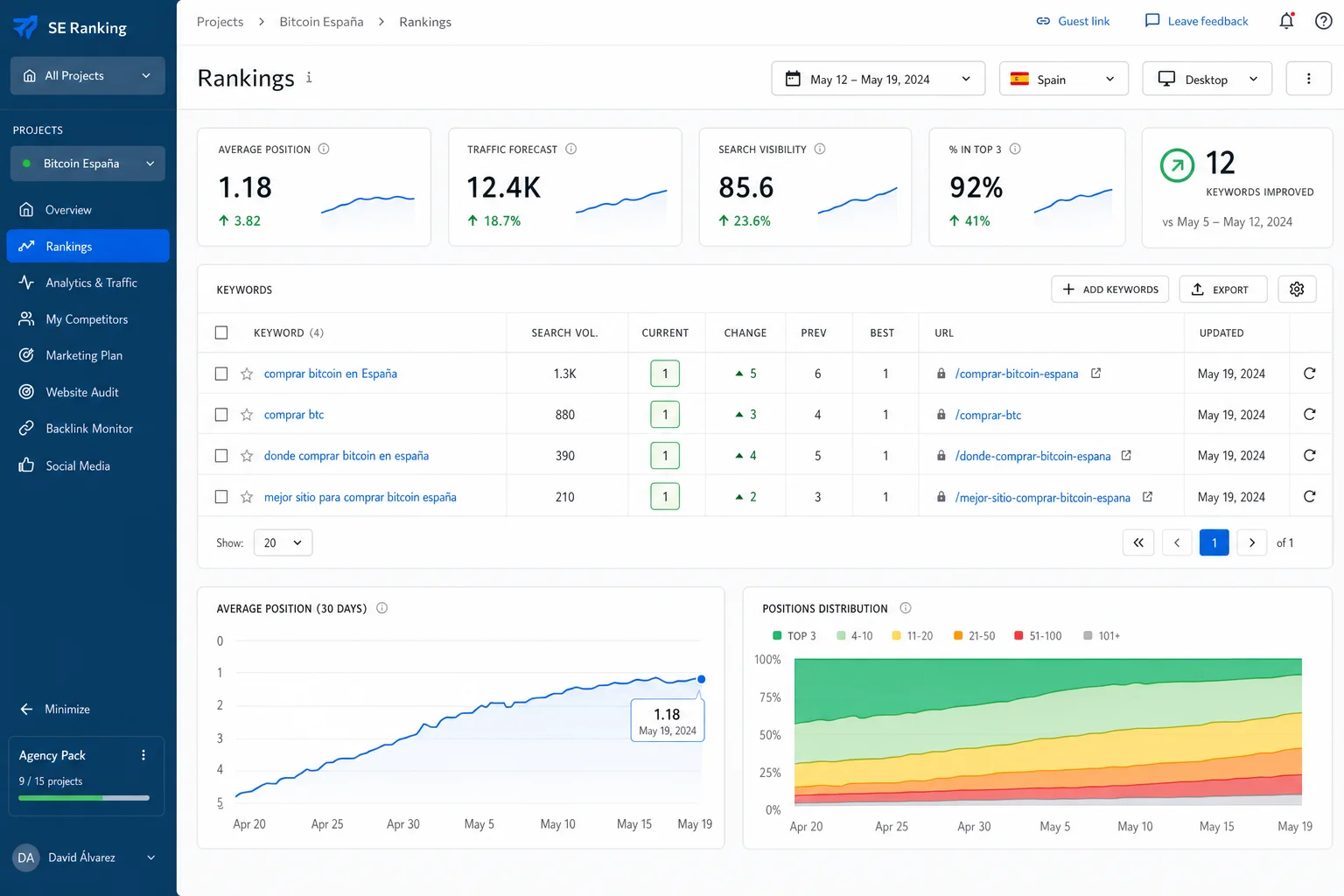Image resolution: width=1344 pixels, height=896 pixels.
Task: Click Positions Distribution info icon
Action: (x=906, y=608)
